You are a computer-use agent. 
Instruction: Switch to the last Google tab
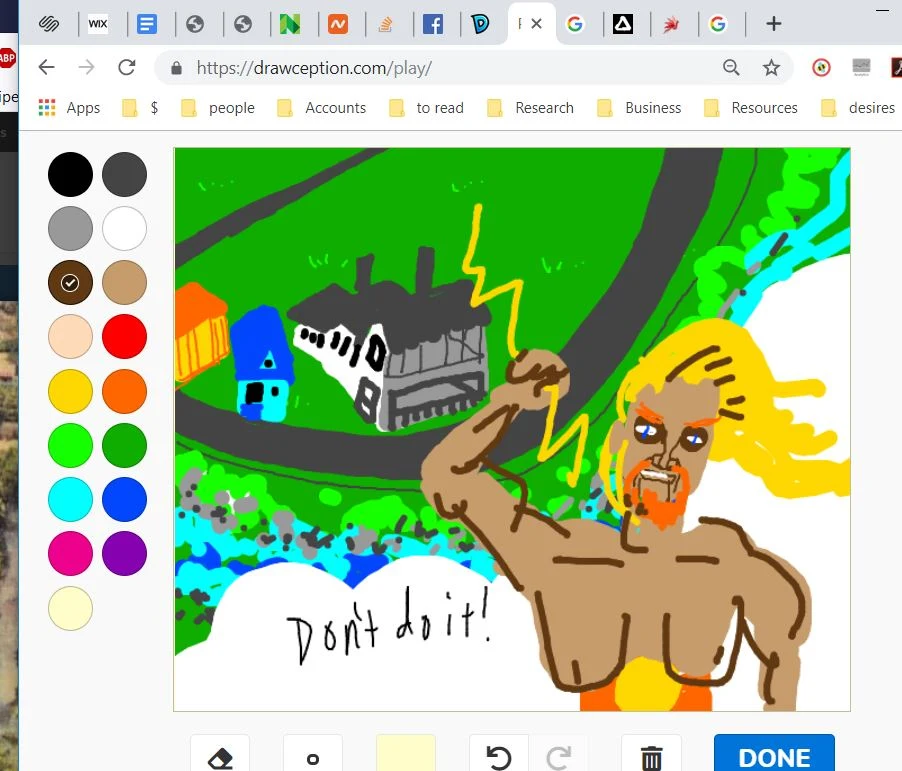point(717,24)
